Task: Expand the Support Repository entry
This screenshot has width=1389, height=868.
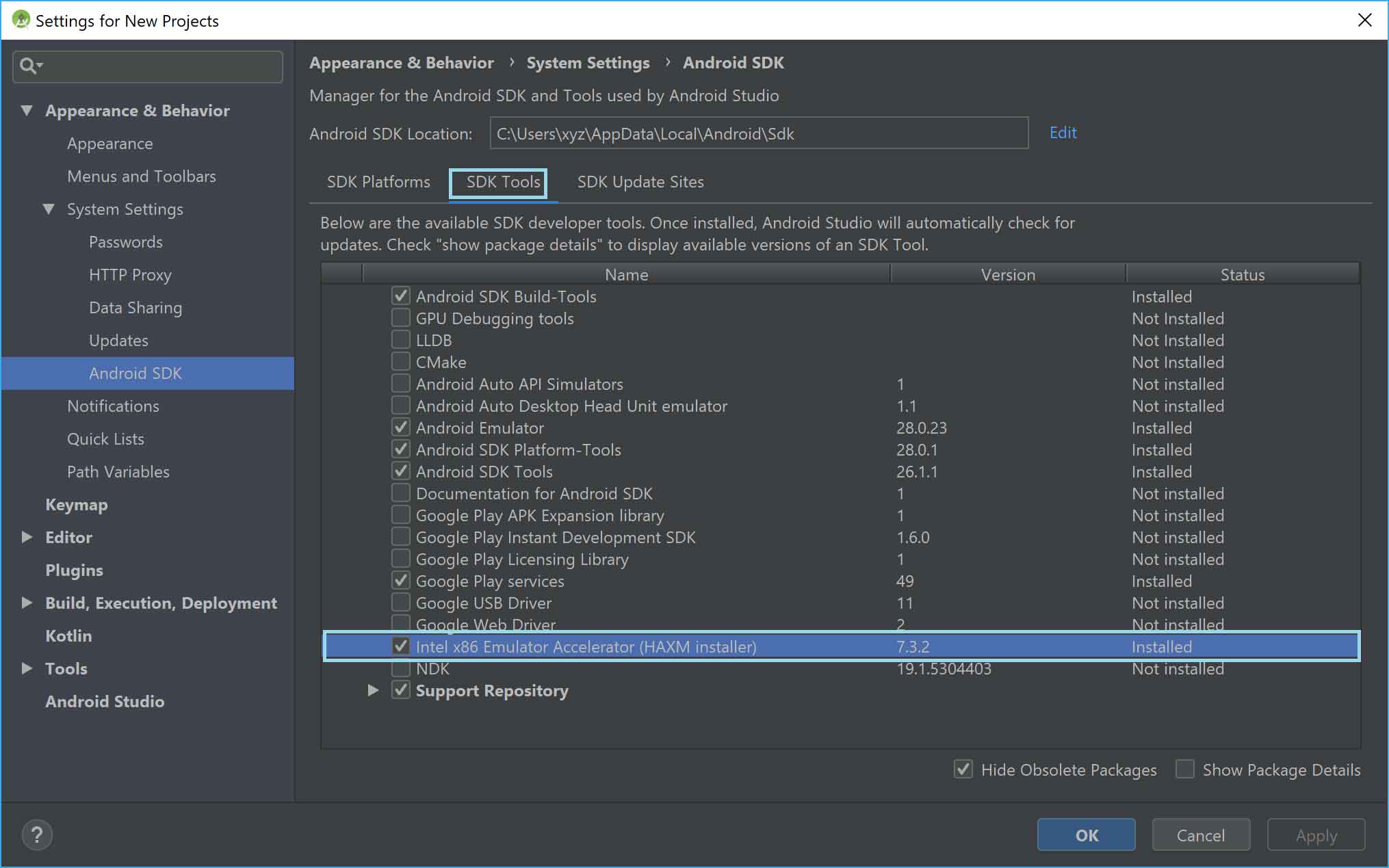Action: (x=372, y=691)
